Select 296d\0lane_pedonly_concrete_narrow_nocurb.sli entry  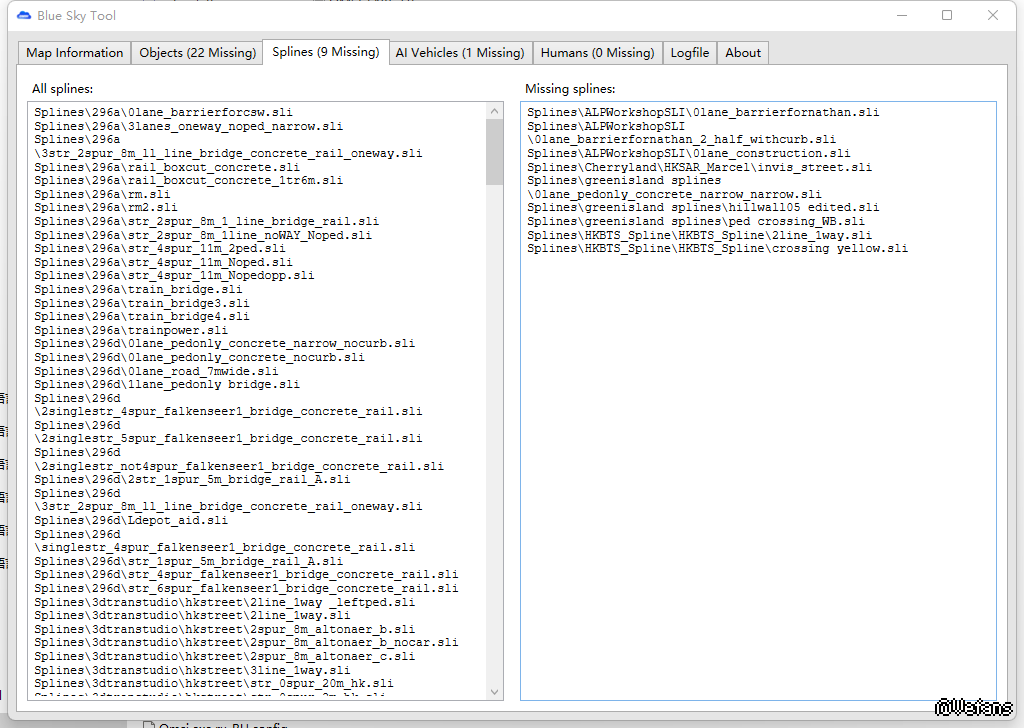(224, 343)
